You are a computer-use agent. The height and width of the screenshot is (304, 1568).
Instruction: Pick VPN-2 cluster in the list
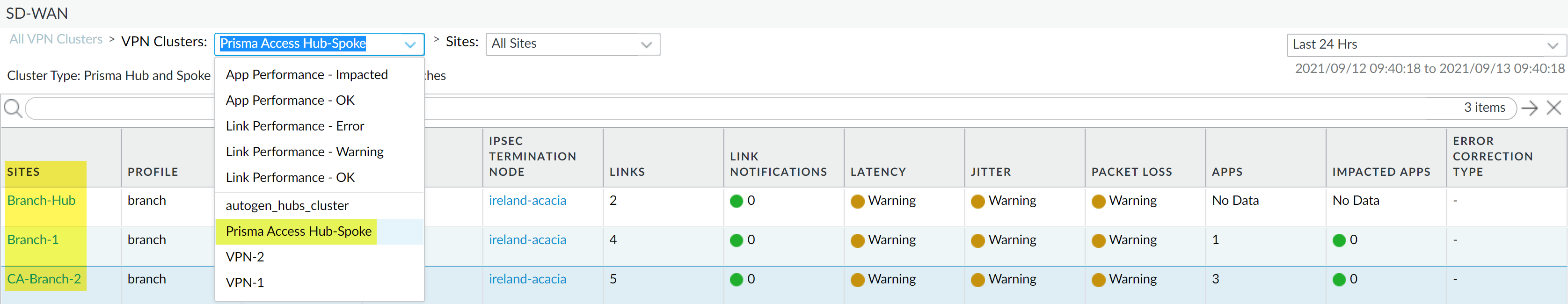[245, 257]
